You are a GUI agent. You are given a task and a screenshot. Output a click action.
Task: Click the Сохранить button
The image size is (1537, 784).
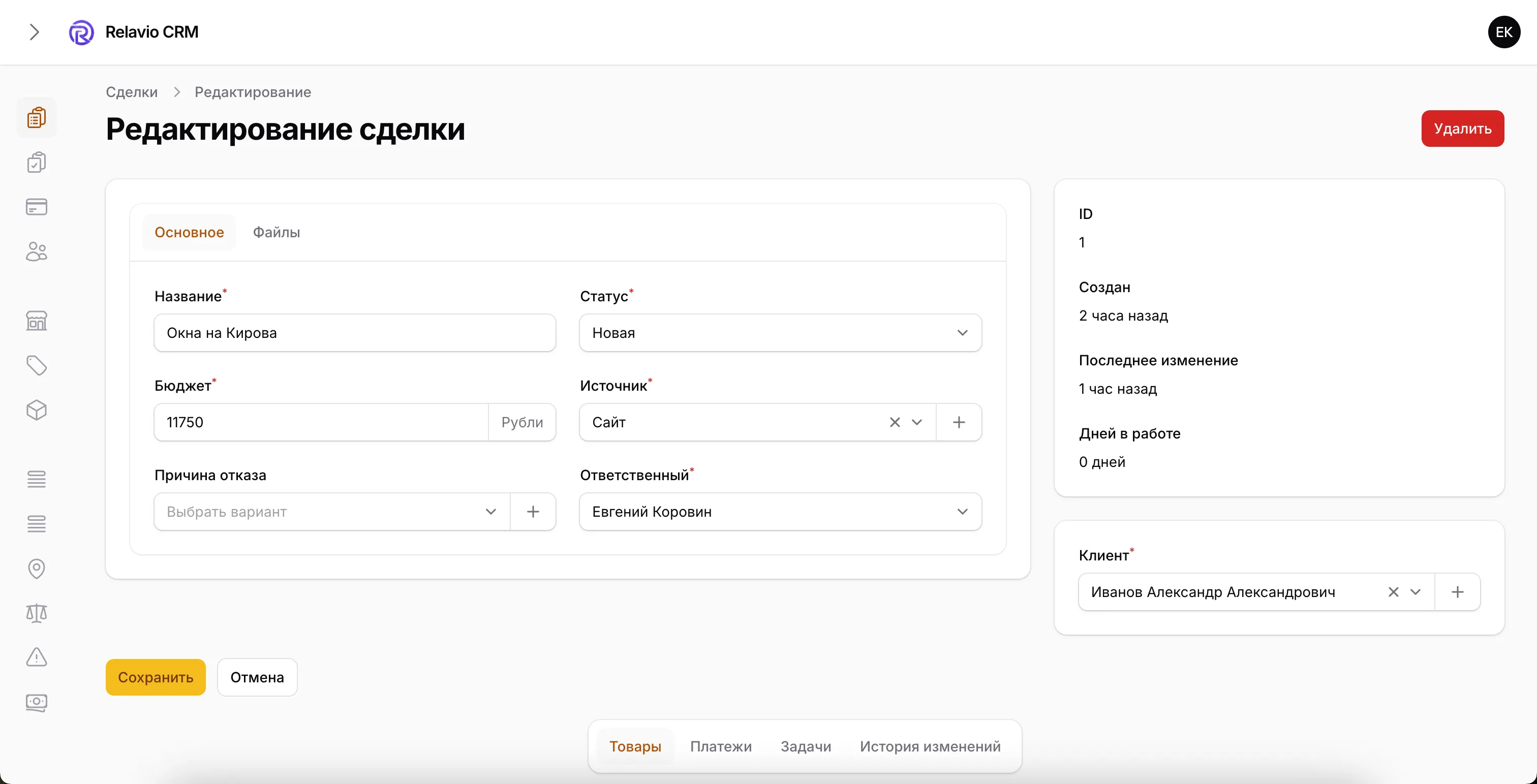156,677
